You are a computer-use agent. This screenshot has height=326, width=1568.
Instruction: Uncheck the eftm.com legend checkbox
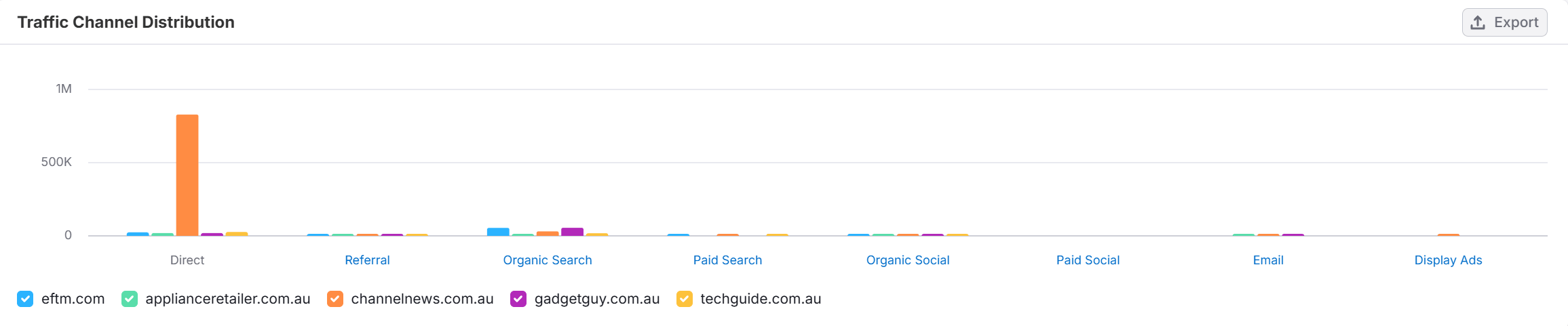25,299
